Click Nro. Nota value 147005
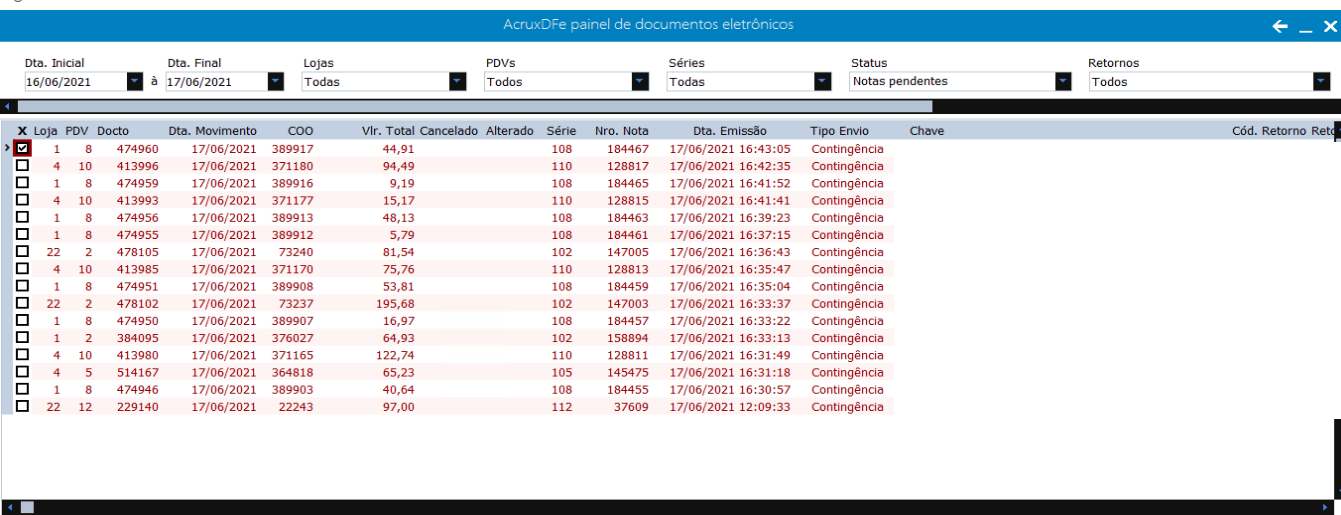Viewport: 1341px width, 515px height. pos(629,252)
